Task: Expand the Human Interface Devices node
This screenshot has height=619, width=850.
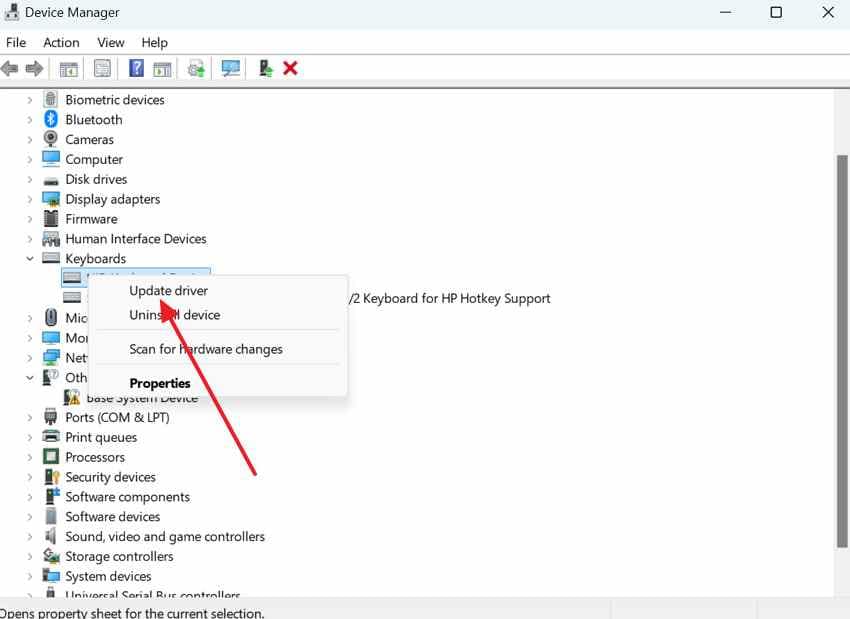Action: pos(30,239)
